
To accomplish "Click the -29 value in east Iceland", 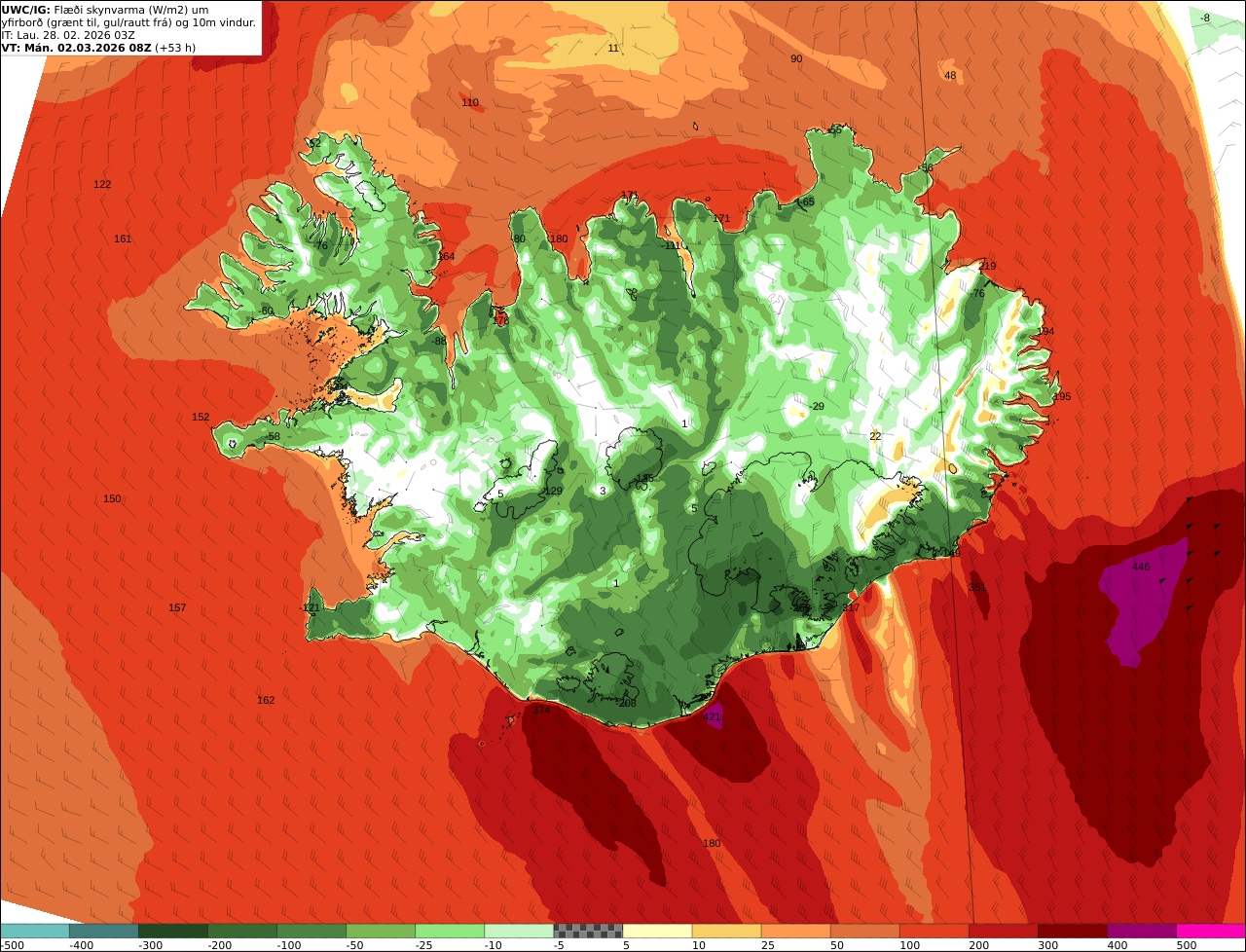I will pyautogui.click(x=817, y=406).
